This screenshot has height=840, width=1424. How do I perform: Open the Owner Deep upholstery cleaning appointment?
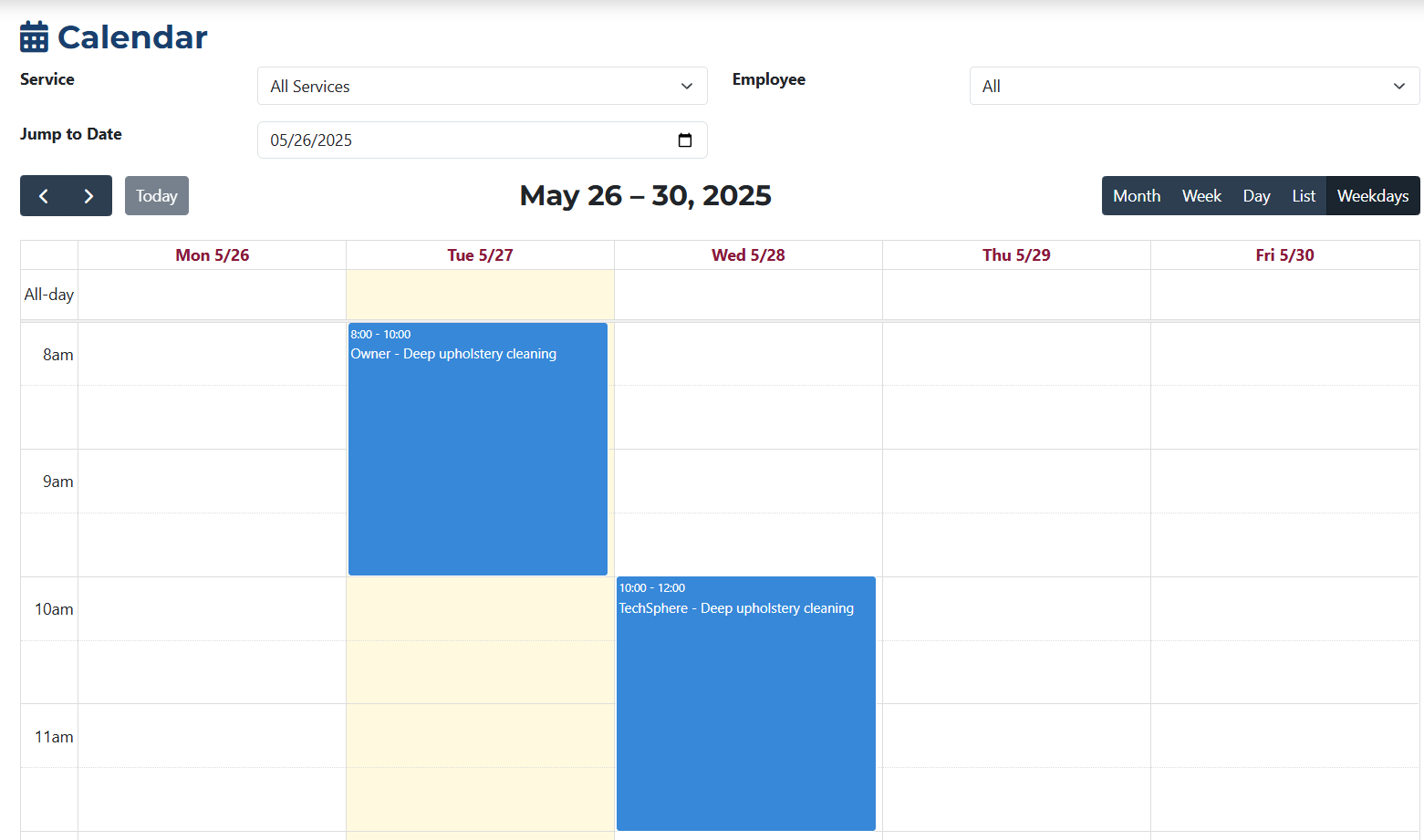click(477, 447)
